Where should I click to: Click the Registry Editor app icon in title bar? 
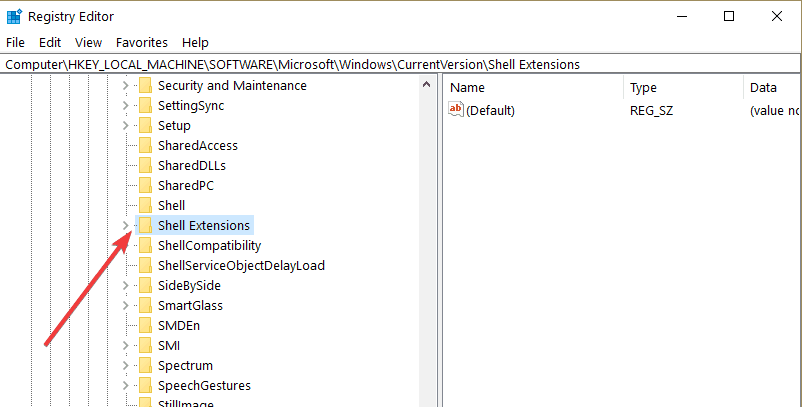14,16
